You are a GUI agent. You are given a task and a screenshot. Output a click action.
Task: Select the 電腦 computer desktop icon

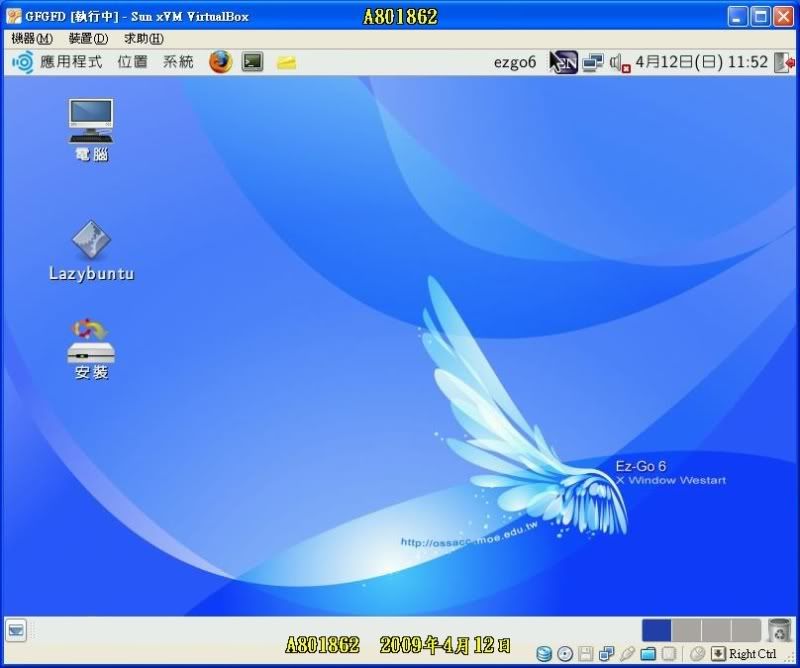click(x=91, y=130)
